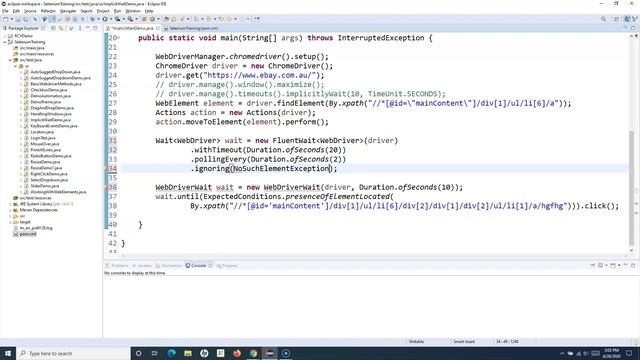Click the External Tools run icon

pyautogui.click(x=130, y=19)
